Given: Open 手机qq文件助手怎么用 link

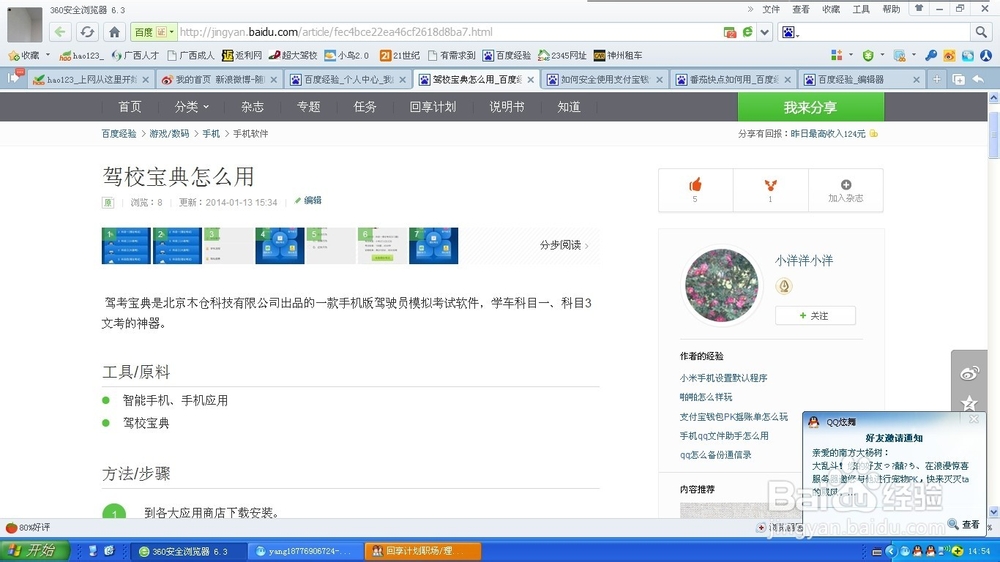Looking at the screenshot, I should (x=724, y=436).
